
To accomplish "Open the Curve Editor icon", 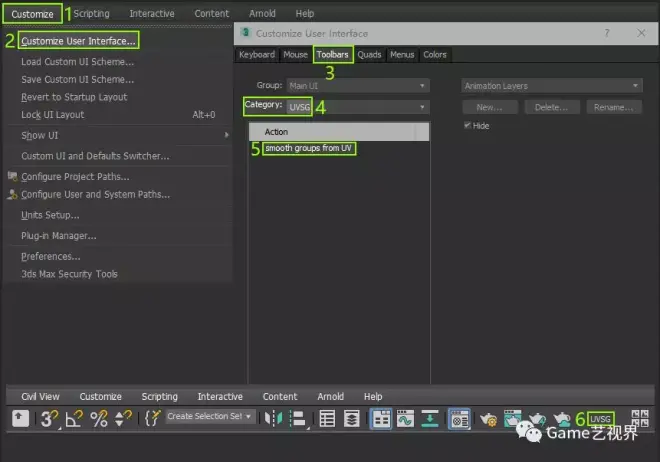I will pos(405,419).
